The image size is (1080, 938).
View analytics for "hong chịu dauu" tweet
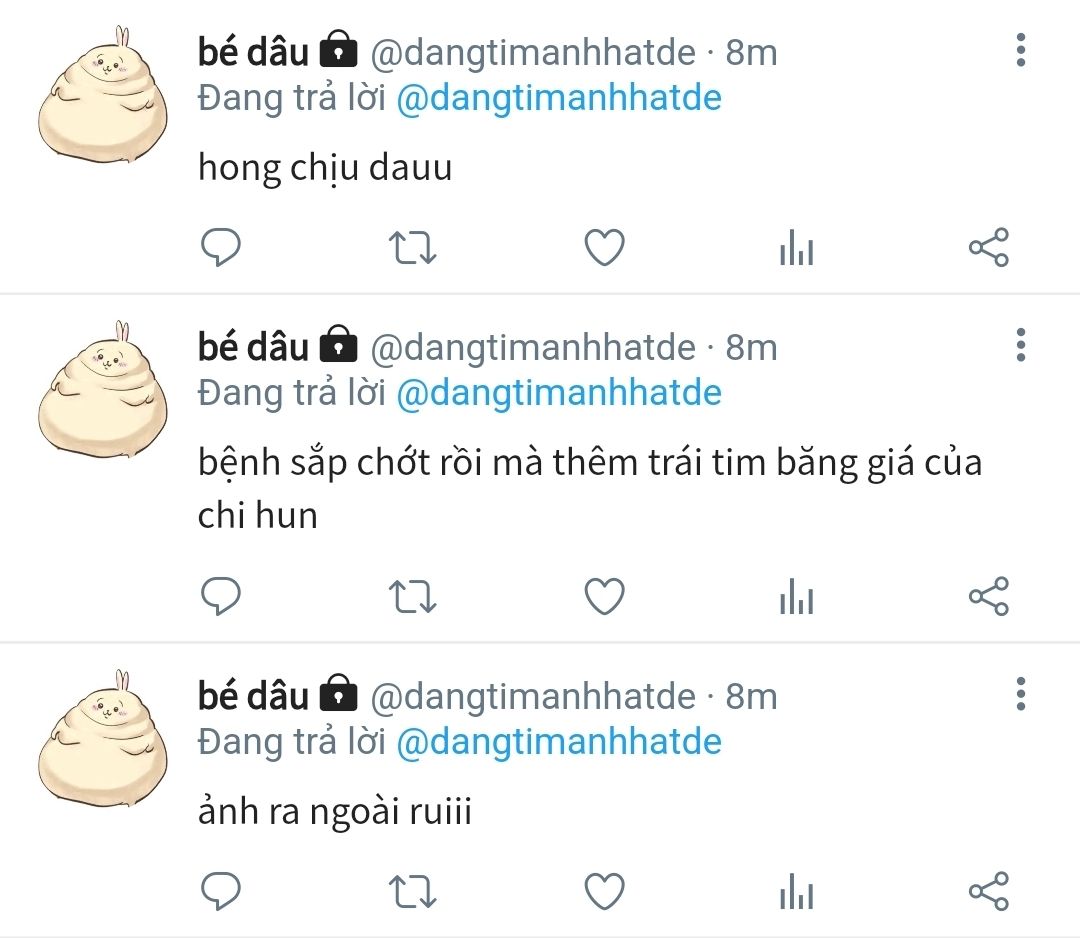796,247
